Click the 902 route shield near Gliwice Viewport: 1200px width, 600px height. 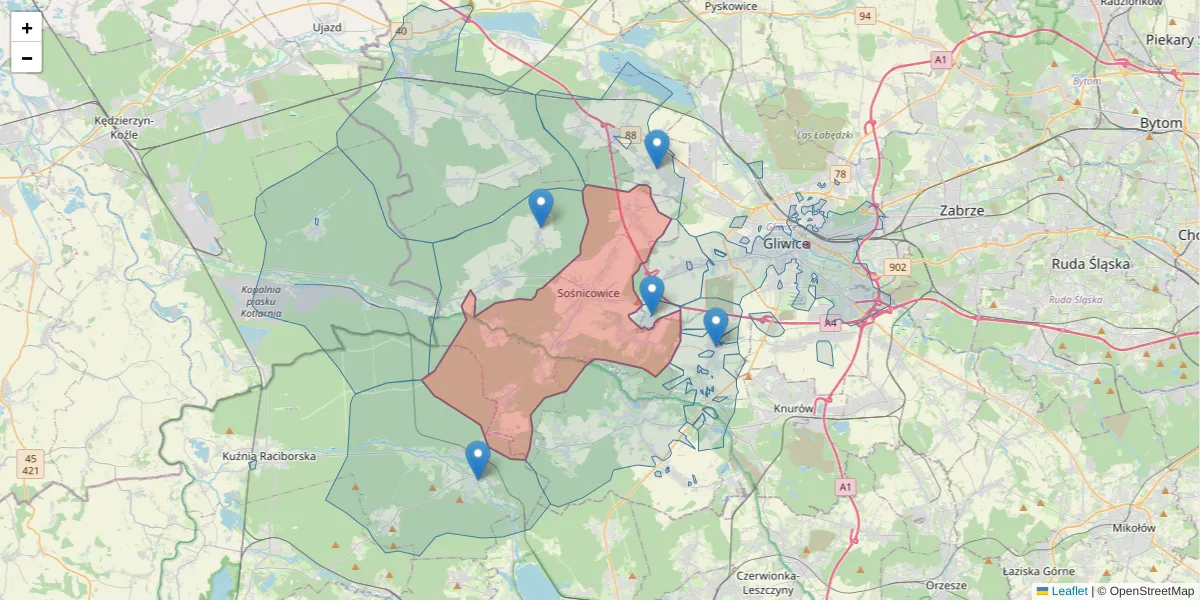click(x=897, y=265)
